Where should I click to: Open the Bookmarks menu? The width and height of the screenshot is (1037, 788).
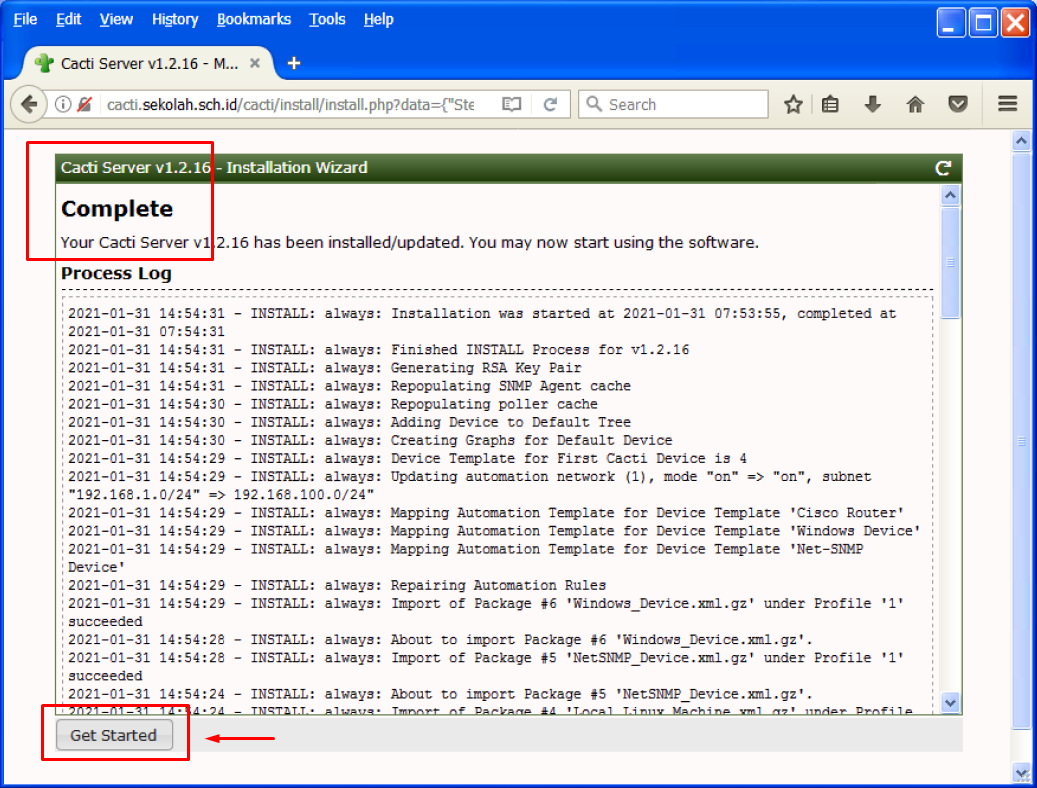coord(254,19)
